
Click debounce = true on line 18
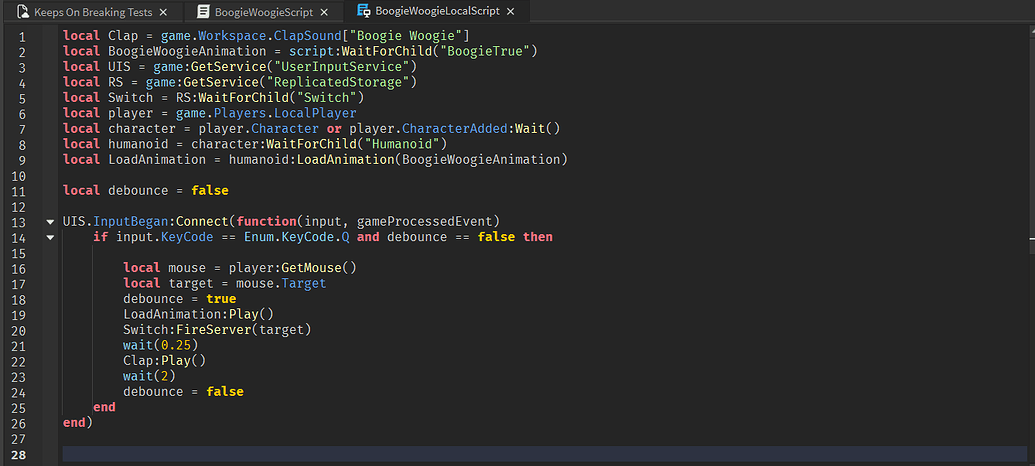[180, 298]
